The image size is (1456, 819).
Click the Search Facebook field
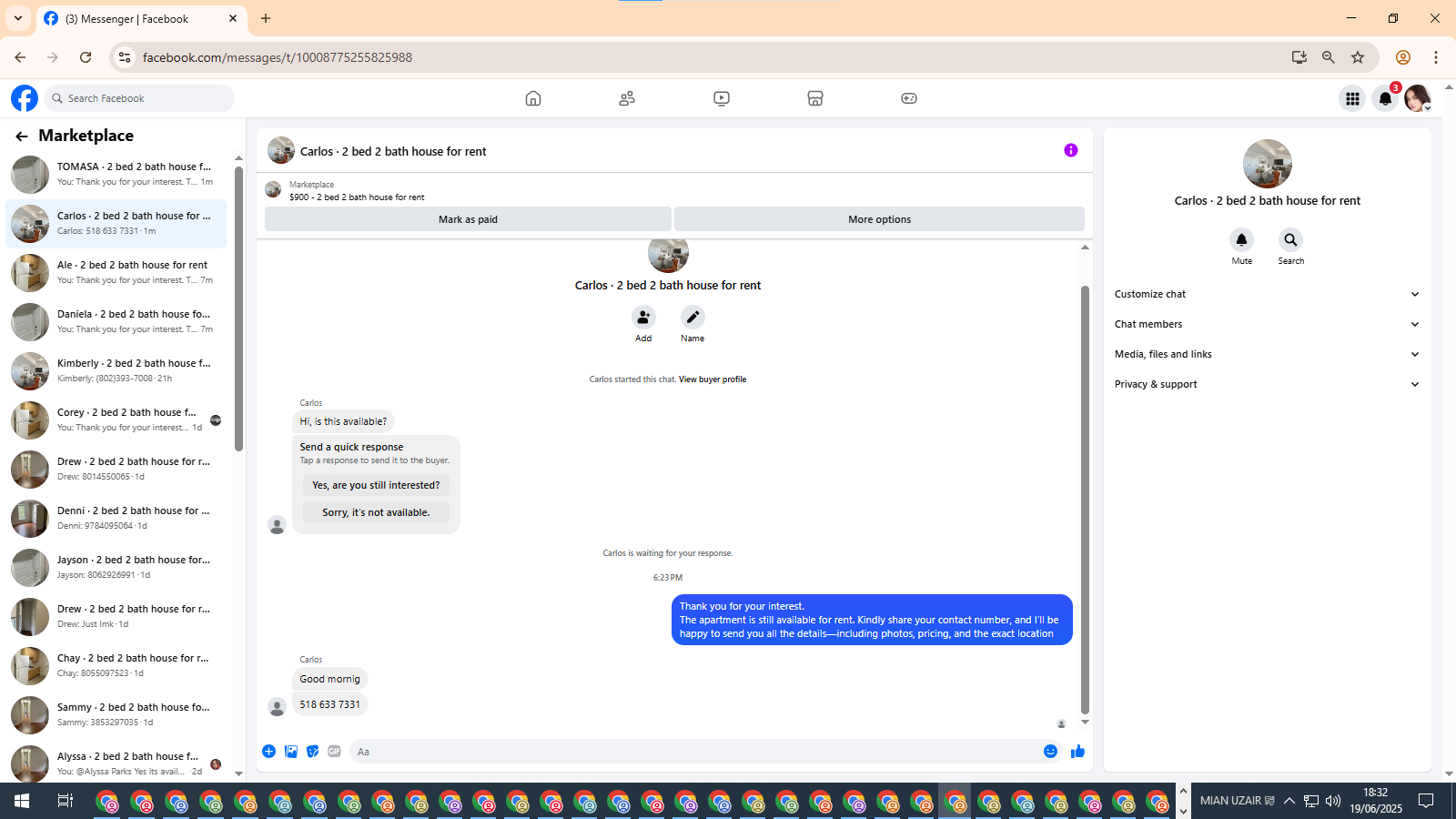(140, 98)
